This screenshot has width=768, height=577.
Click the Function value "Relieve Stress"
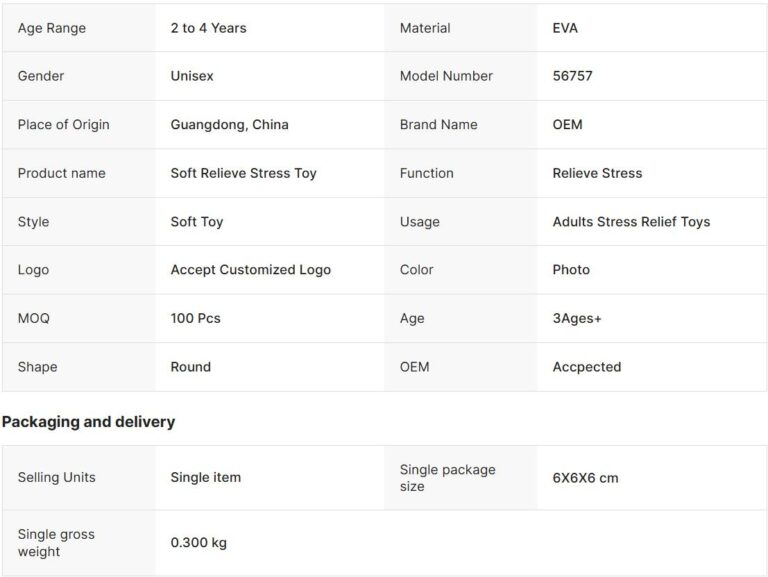[x=597, y=173]
